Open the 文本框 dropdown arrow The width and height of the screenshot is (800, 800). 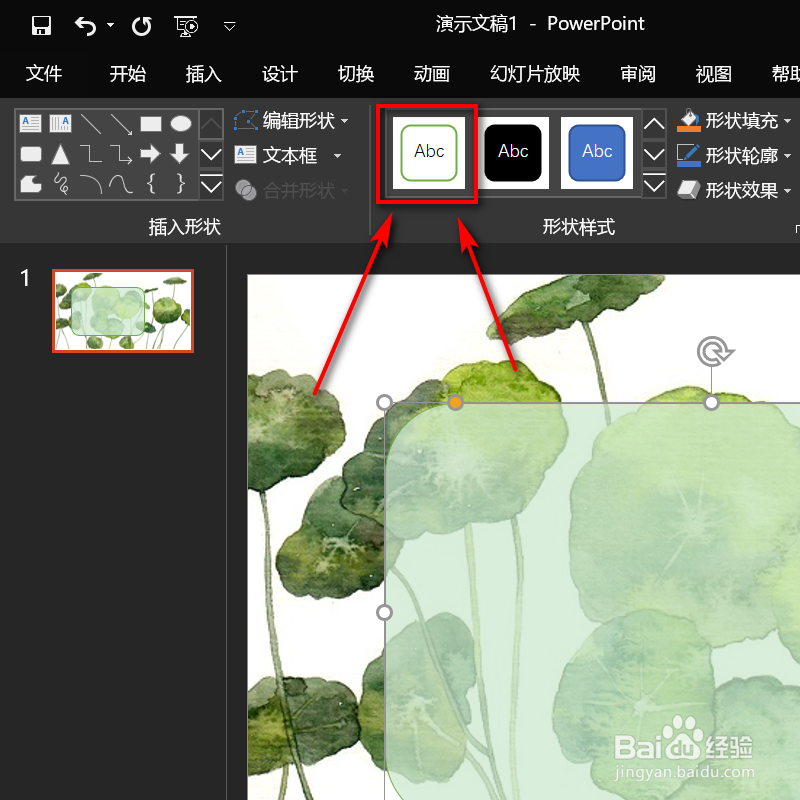point(337,156)
